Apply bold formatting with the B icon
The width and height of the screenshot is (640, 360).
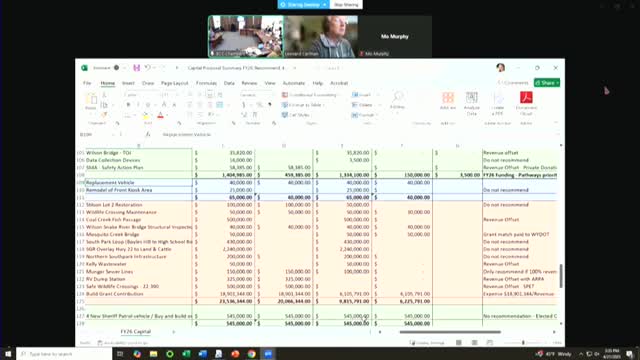[128, 105]
